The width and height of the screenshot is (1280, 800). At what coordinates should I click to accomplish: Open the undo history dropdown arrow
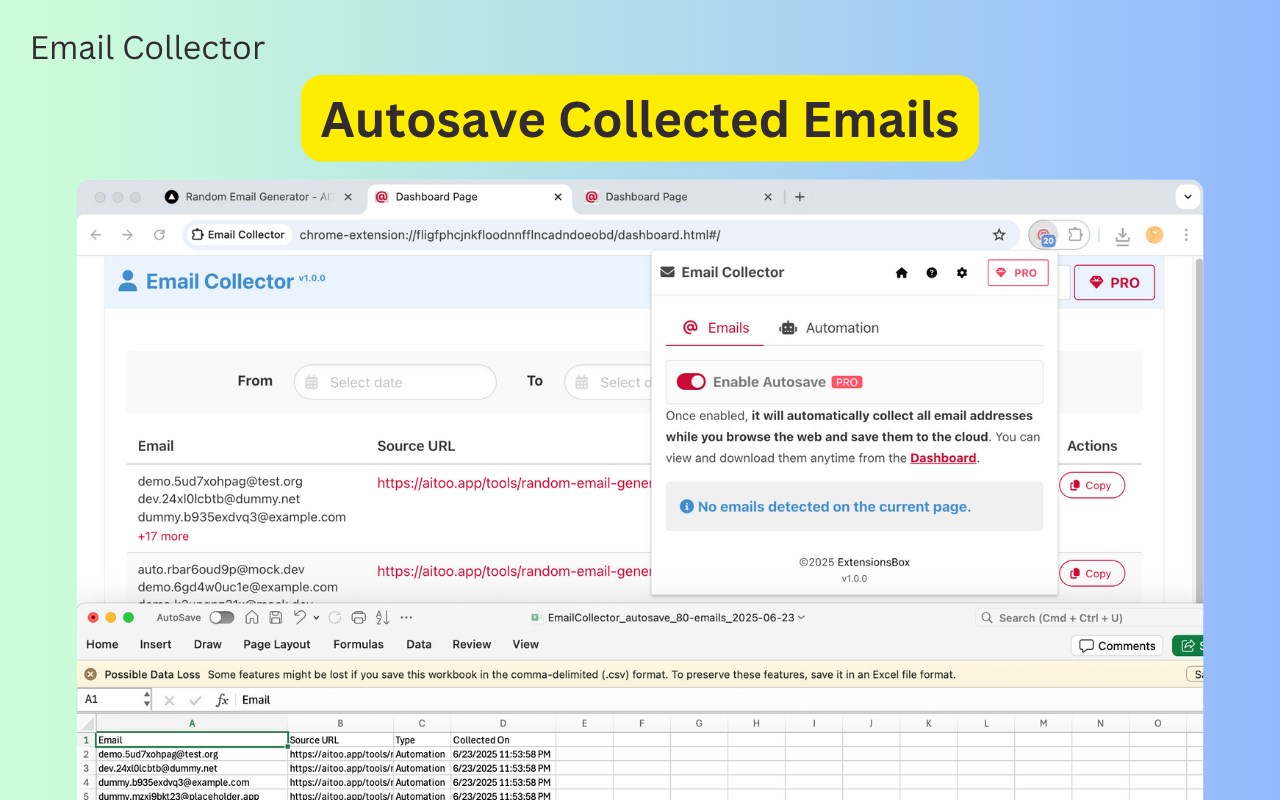[316, 618]
